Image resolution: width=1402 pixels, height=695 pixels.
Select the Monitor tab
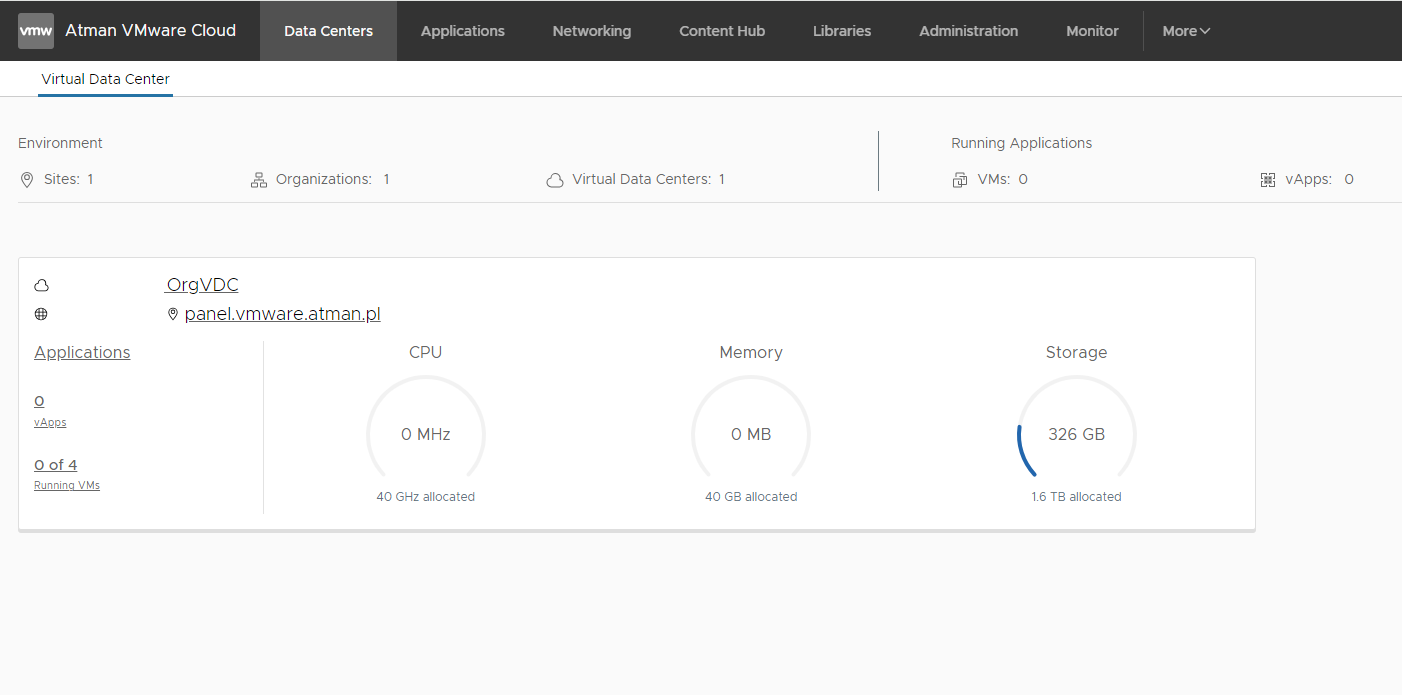(1092, 31)
